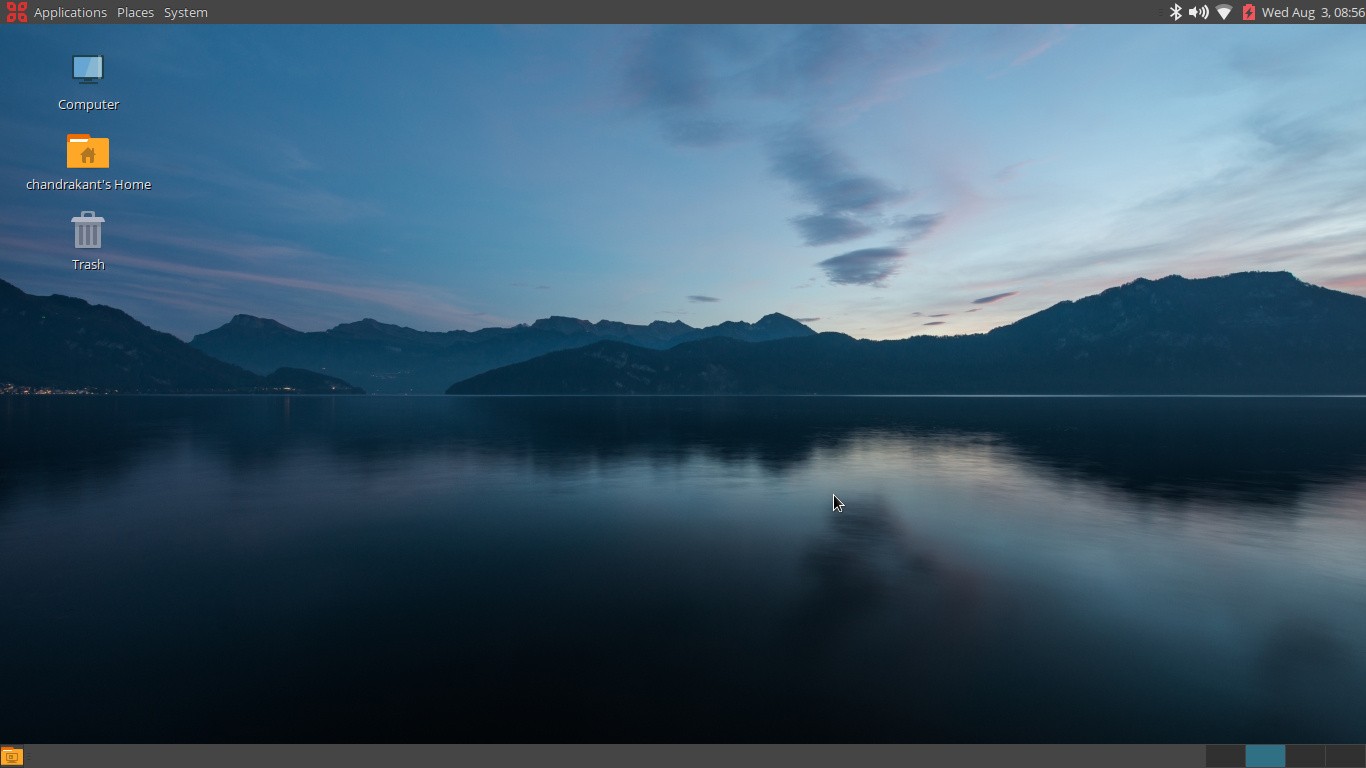The width and height of the screenshot is (1366, 768).
Task: Switch to the highlighted blue workspace
Action: [1265, 756]
